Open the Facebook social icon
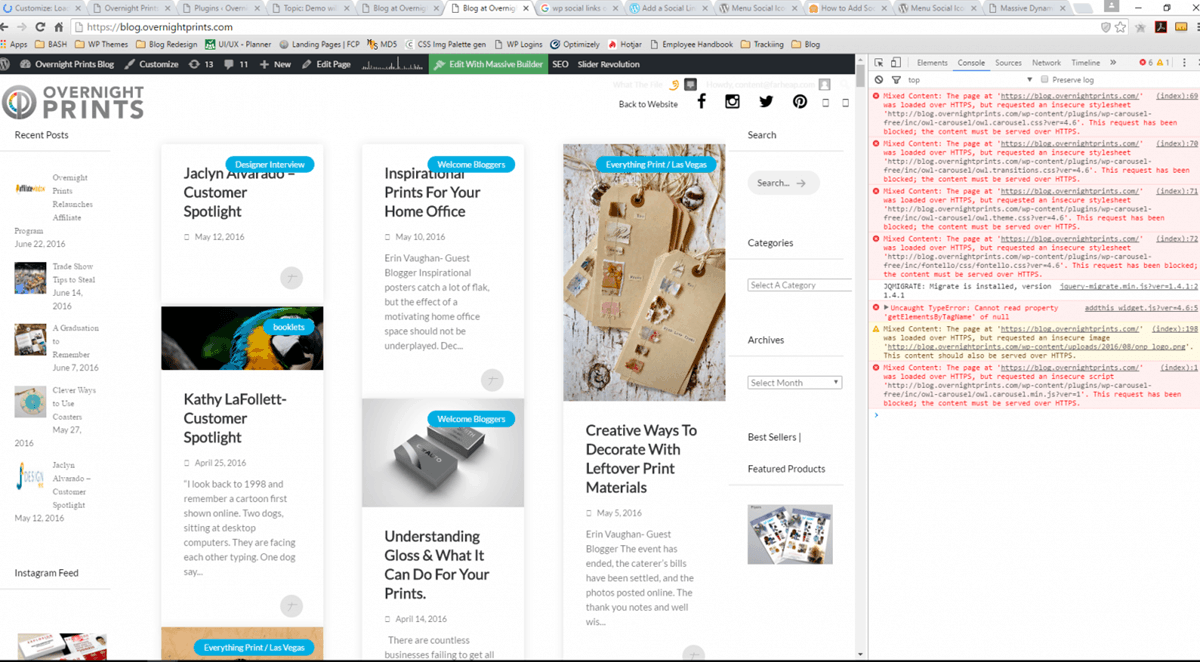The width and height of the screenshot is (1200, 662). (701, 102)
